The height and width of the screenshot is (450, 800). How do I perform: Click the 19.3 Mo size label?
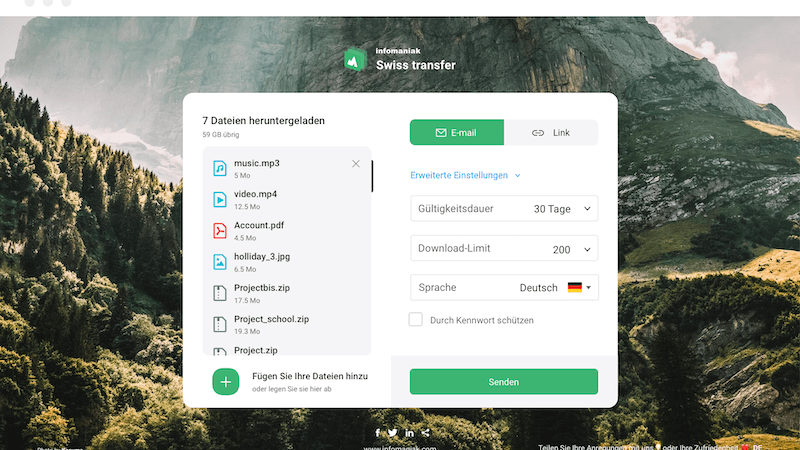coord(247,332)
